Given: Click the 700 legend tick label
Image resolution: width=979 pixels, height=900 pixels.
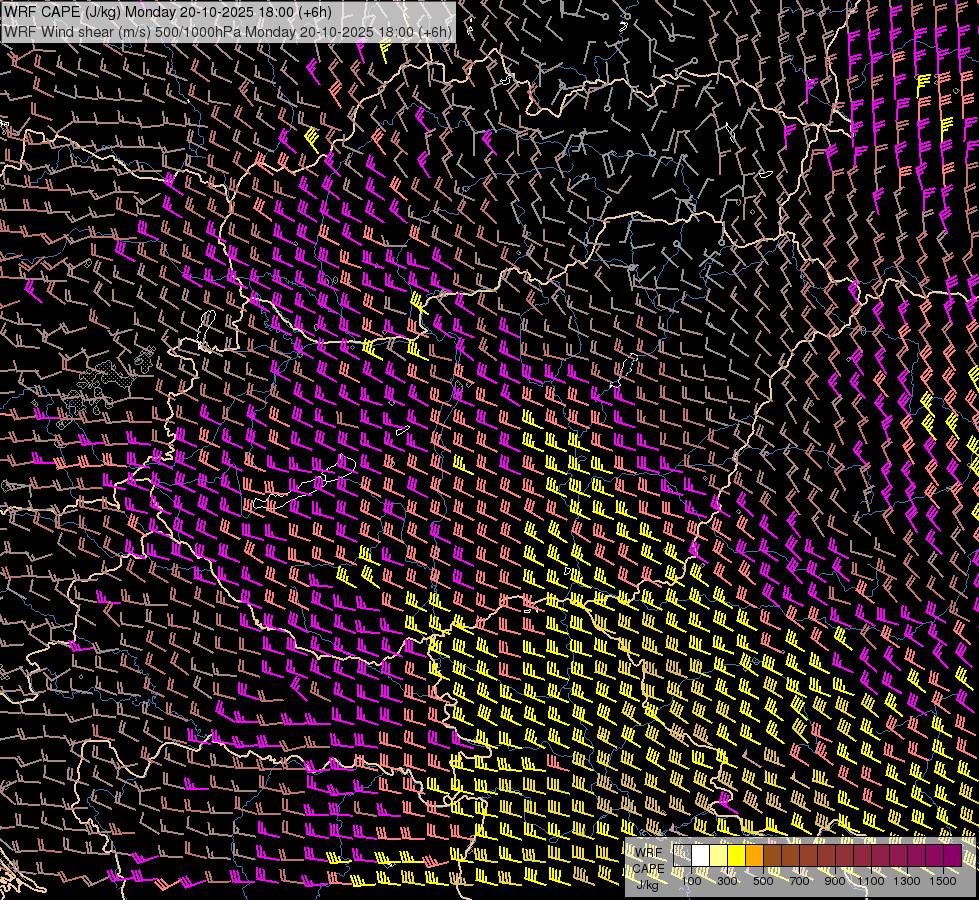Looking at the screenshot, I should pos(799,881).
